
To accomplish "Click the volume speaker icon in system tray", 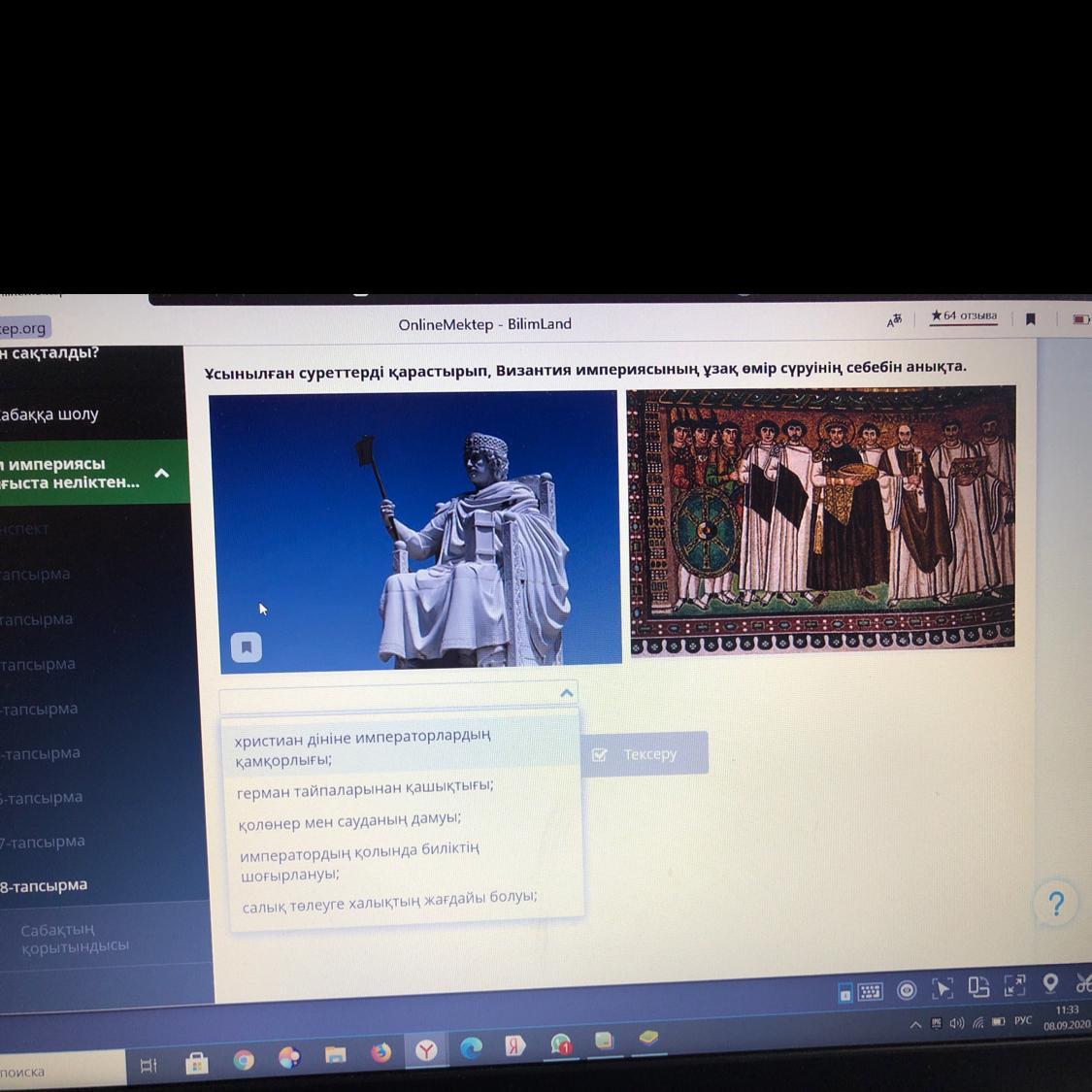I will click(958, 1023).
